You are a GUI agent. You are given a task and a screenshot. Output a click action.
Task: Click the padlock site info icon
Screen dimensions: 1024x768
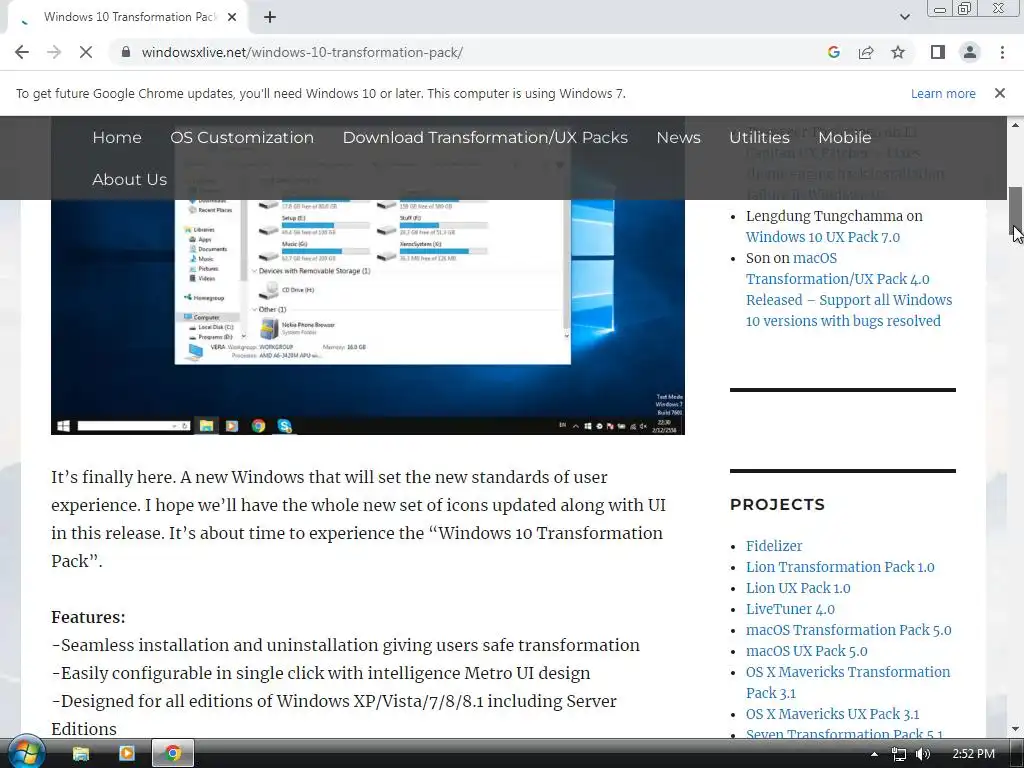coord(125,52)
